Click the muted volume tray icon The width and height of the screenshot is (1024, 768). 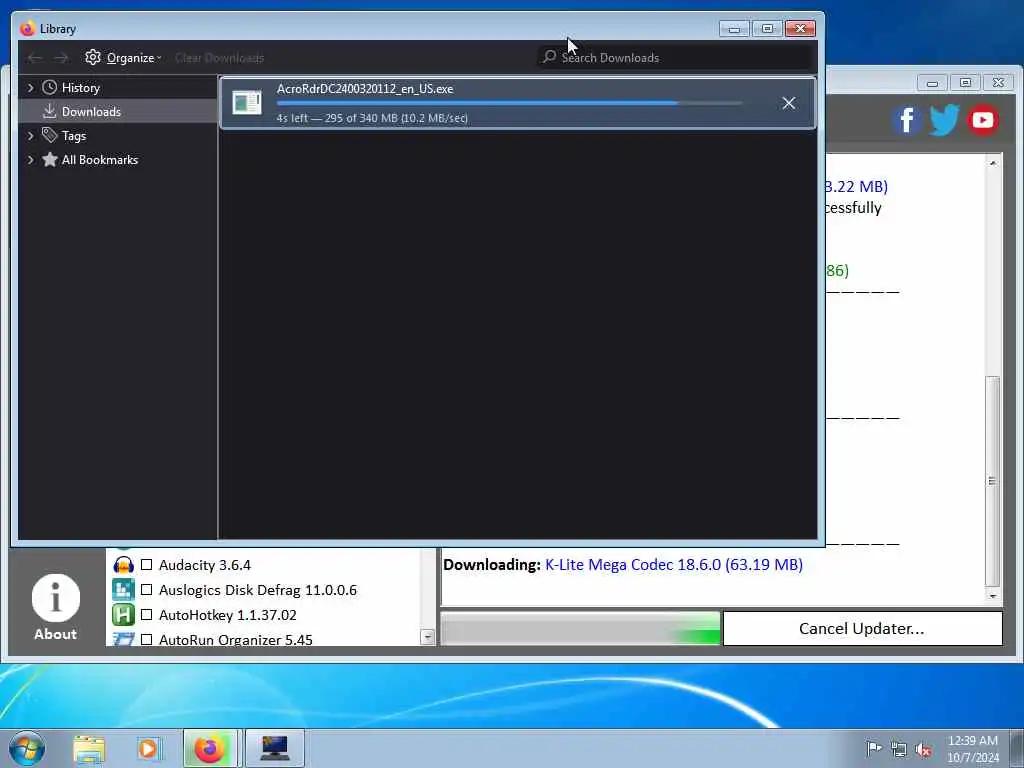tap(923, 749)
